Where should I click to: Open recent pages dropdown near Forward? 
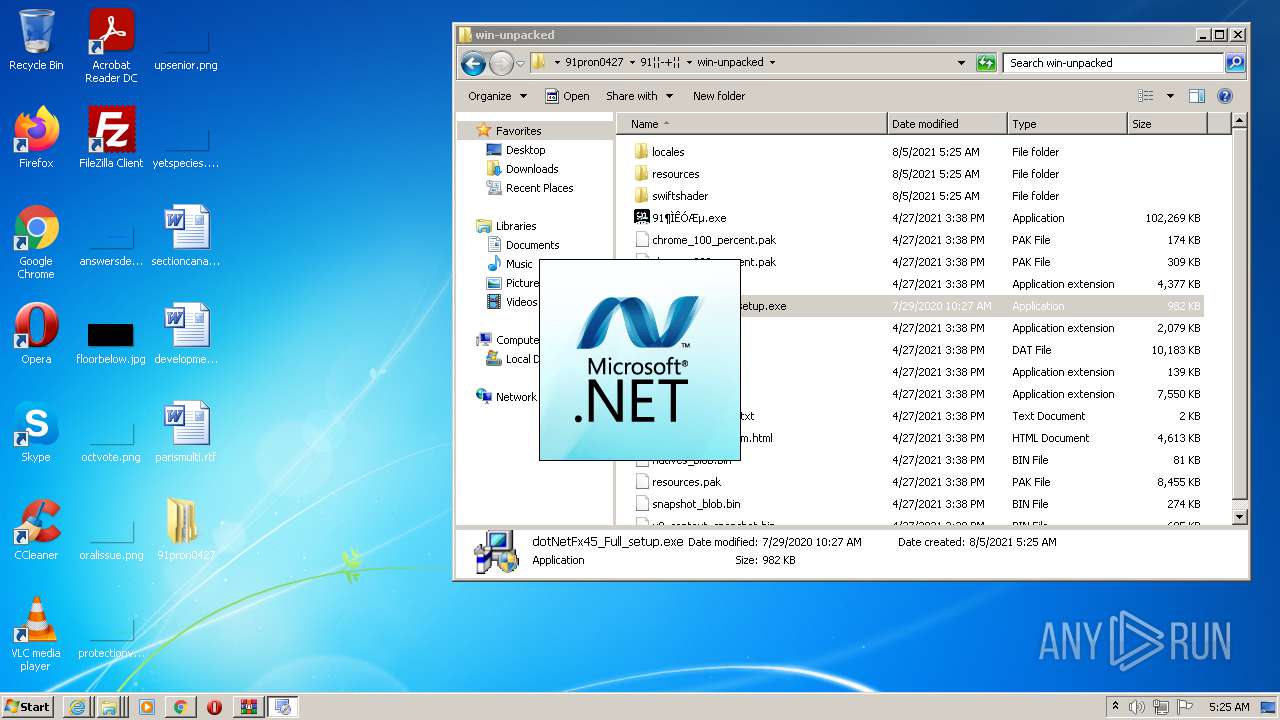(520, 63)
